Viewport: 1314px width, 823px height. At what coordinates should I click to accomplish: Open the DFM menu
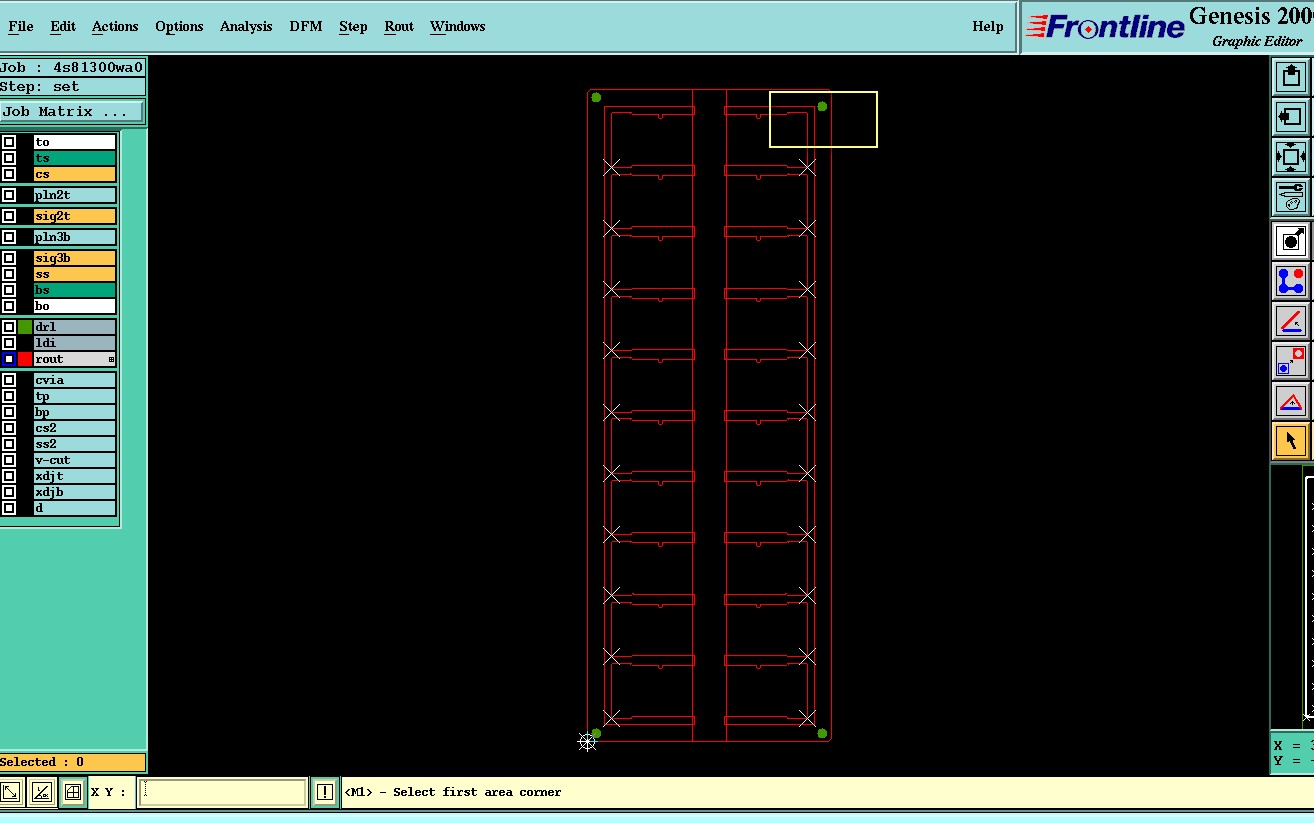[306, 26]
